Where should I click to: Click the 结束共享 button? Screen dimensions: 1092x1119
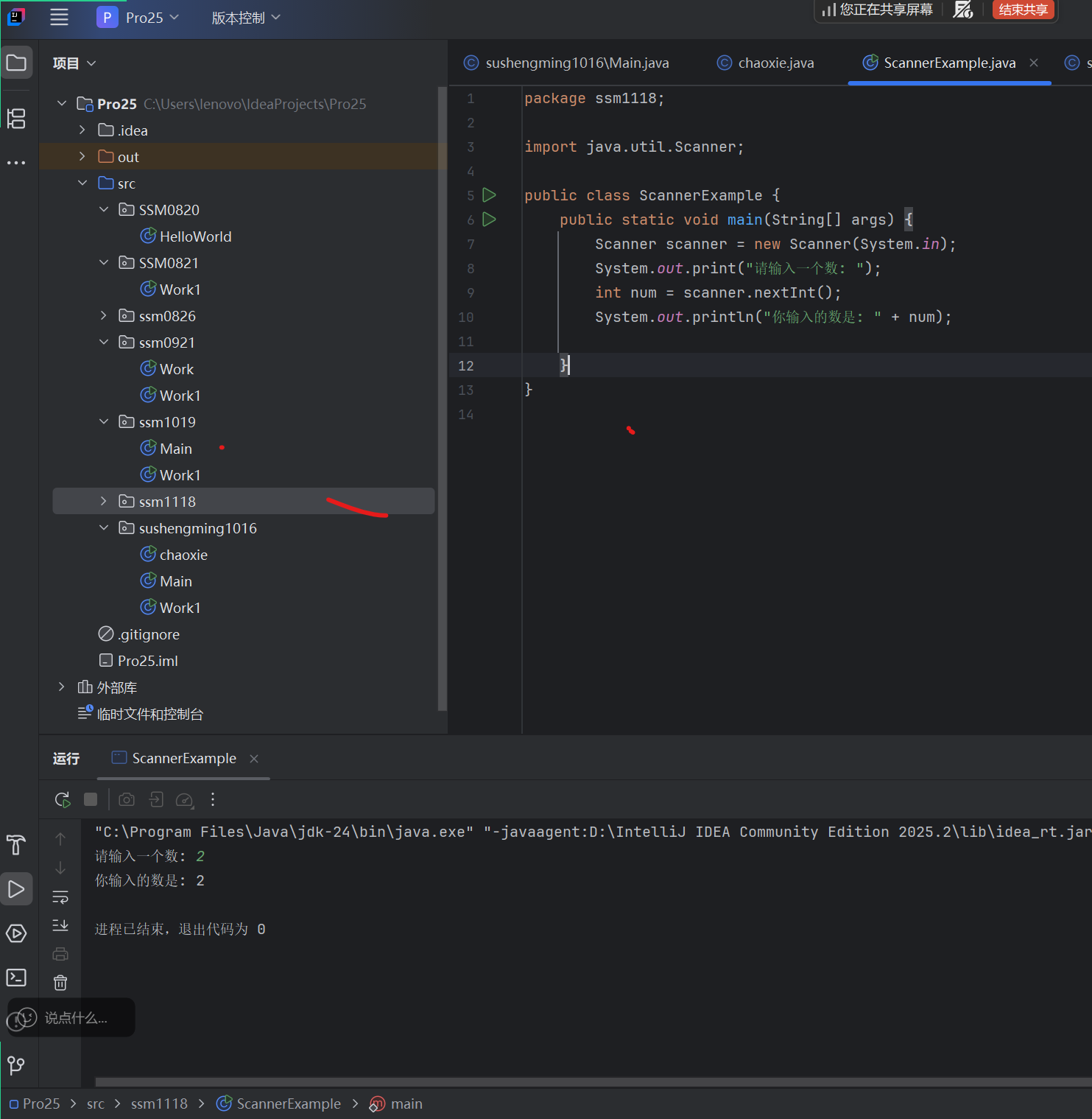1024,10
